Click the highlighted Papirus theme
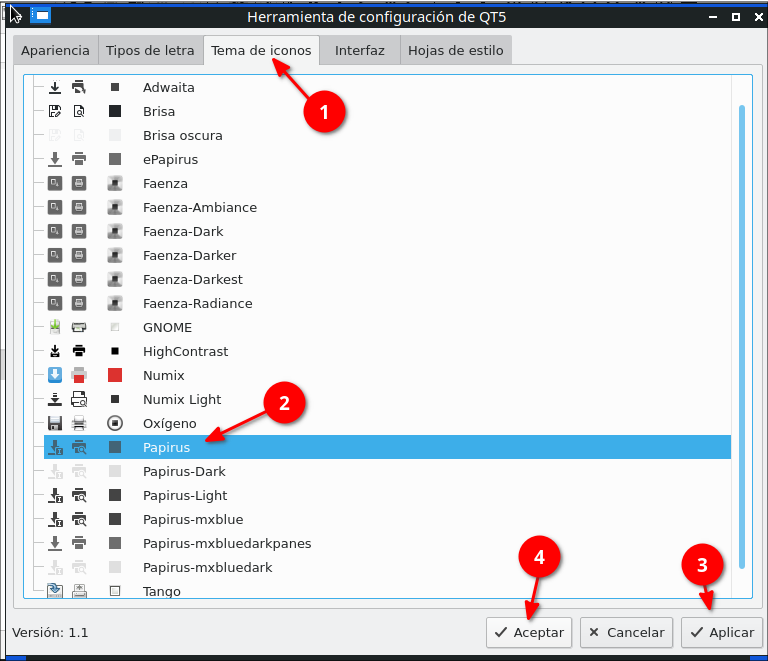Image resolution: width=768 pixels, height=661 pixels. click(387, 447)
